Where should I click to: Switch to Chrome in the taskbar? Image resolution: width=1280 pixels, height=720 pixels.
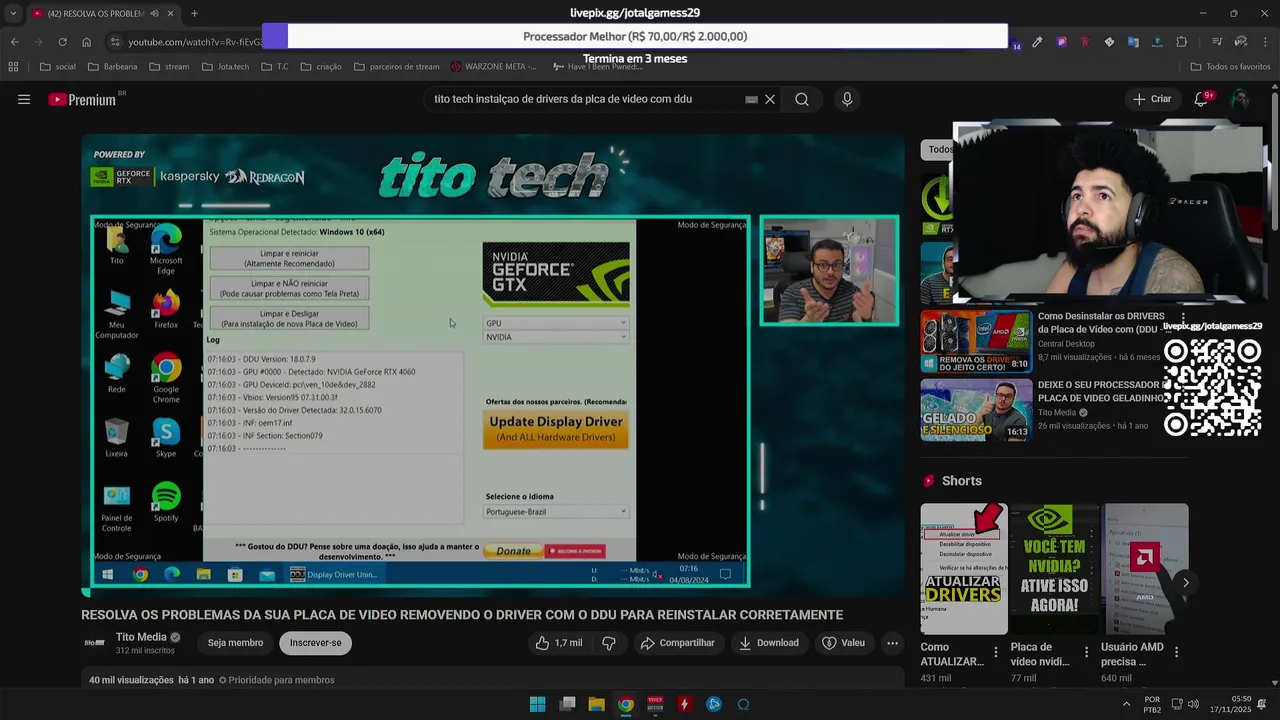pyautogui.click(x=626, y=704)
